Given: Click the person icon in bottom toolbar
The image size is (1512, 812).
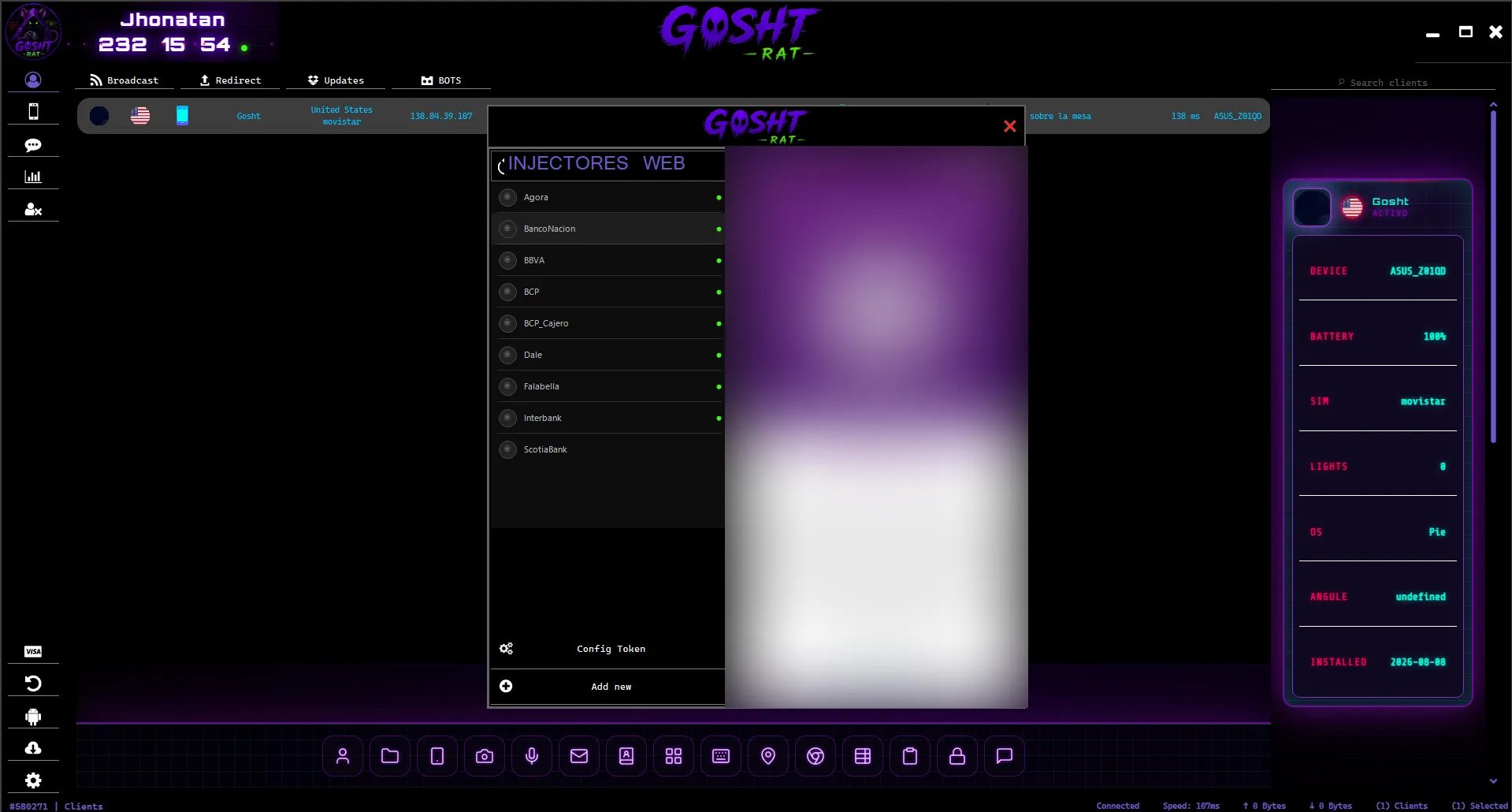Looking at the screenshot, I should 343,756.
